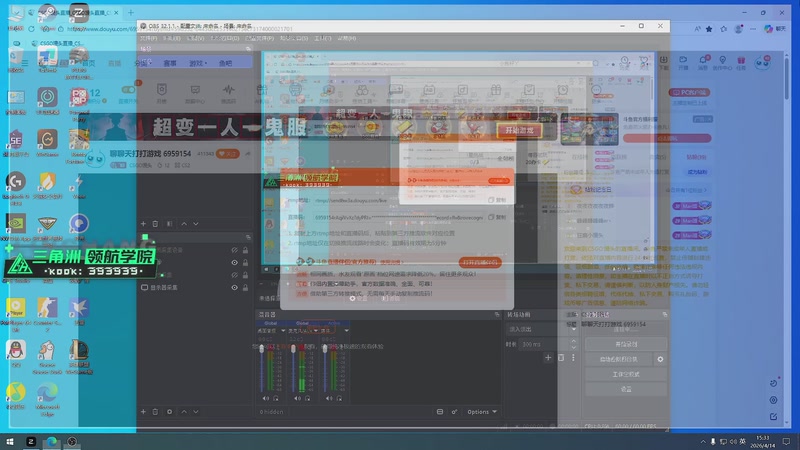Open OBS 帮助(H) menu
The image size is (800, 450).
point(346,38)
